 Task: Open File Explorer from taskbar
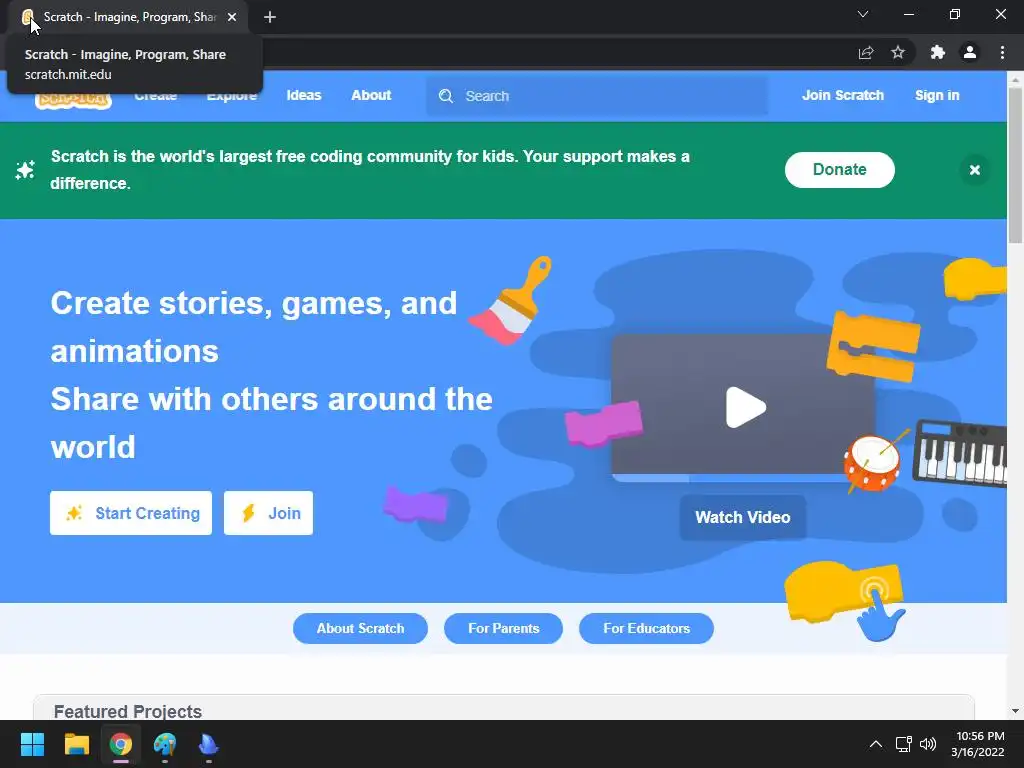coord(76,744)
